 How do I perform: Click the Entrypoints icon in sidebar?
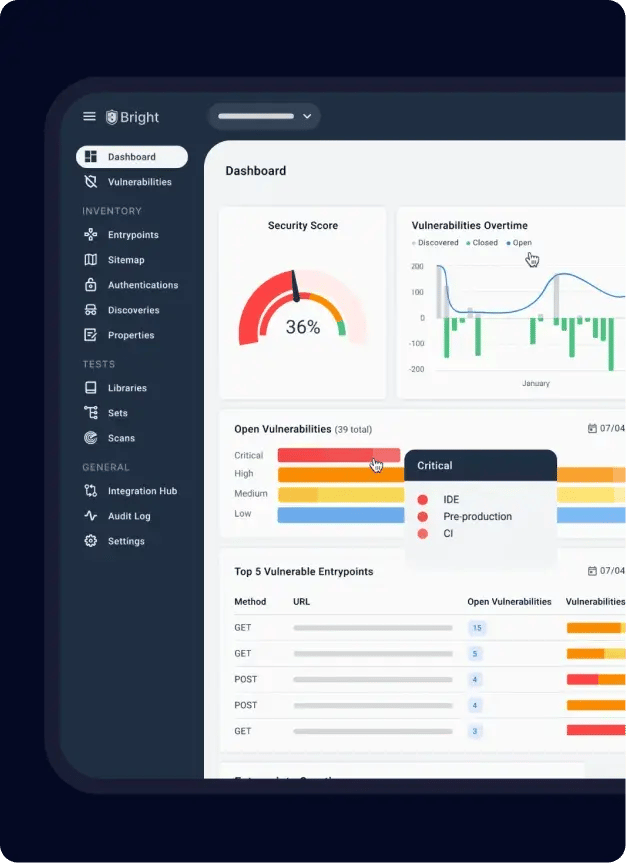click(x=91, y=235)
